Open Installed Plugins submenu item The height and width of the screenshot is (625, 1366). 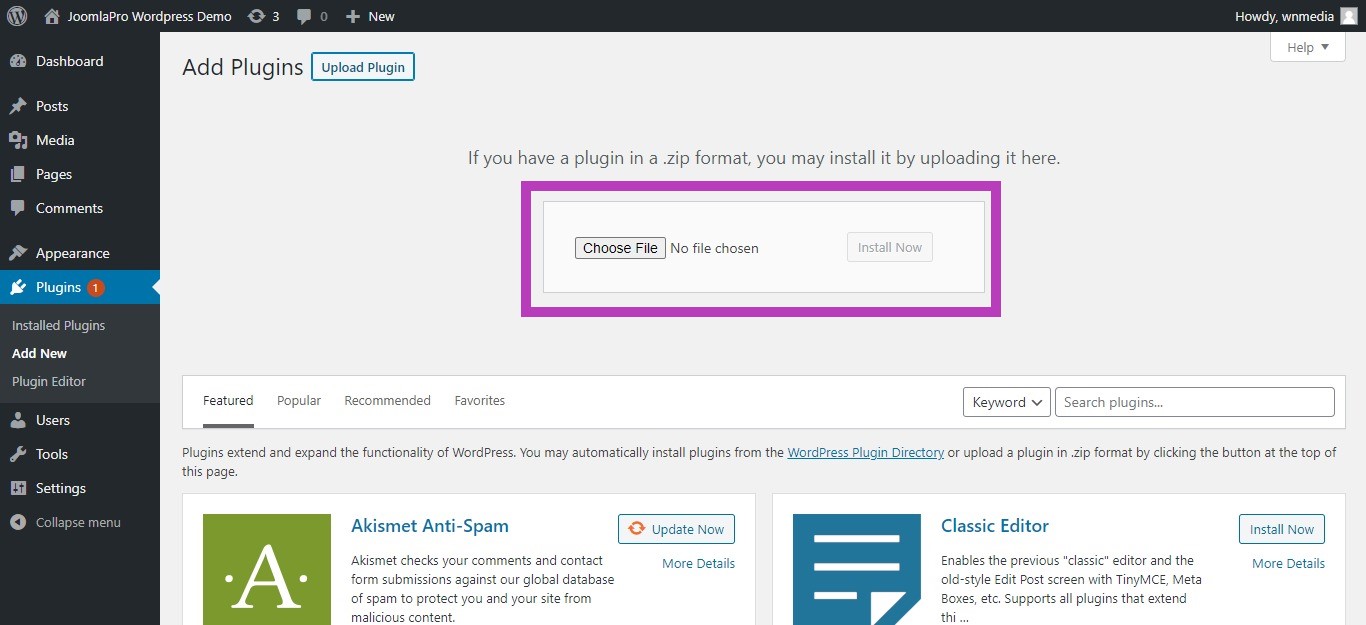click(x=58, y=325)
